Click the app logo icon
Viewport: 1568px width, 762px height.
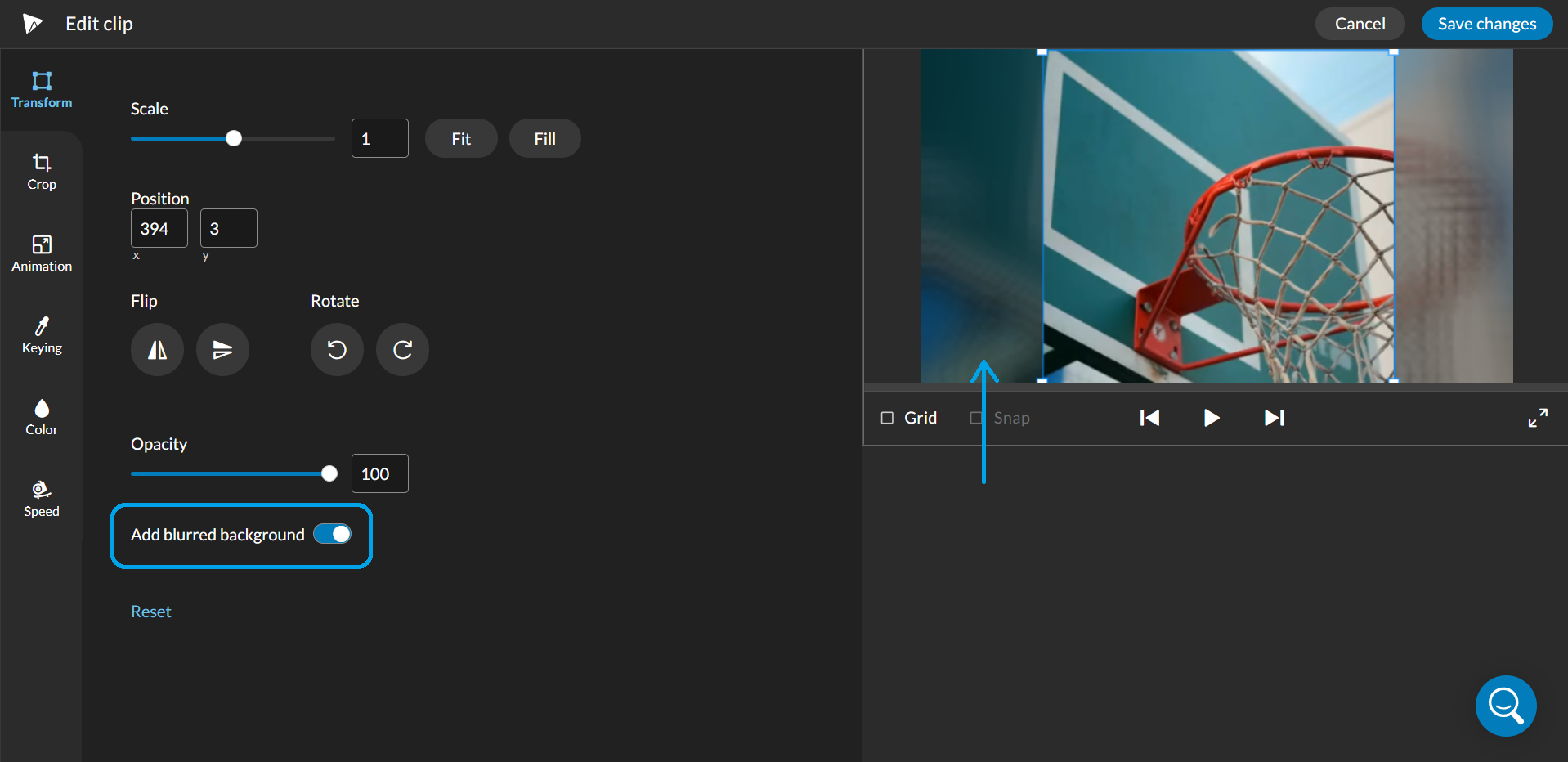pyautogui.click(x=32, y=24)
